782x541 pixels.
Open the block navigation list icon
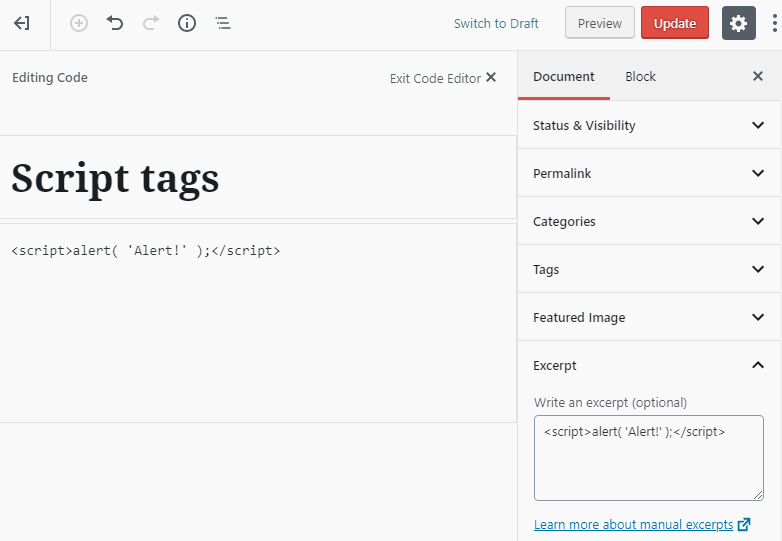pos(223,23)
